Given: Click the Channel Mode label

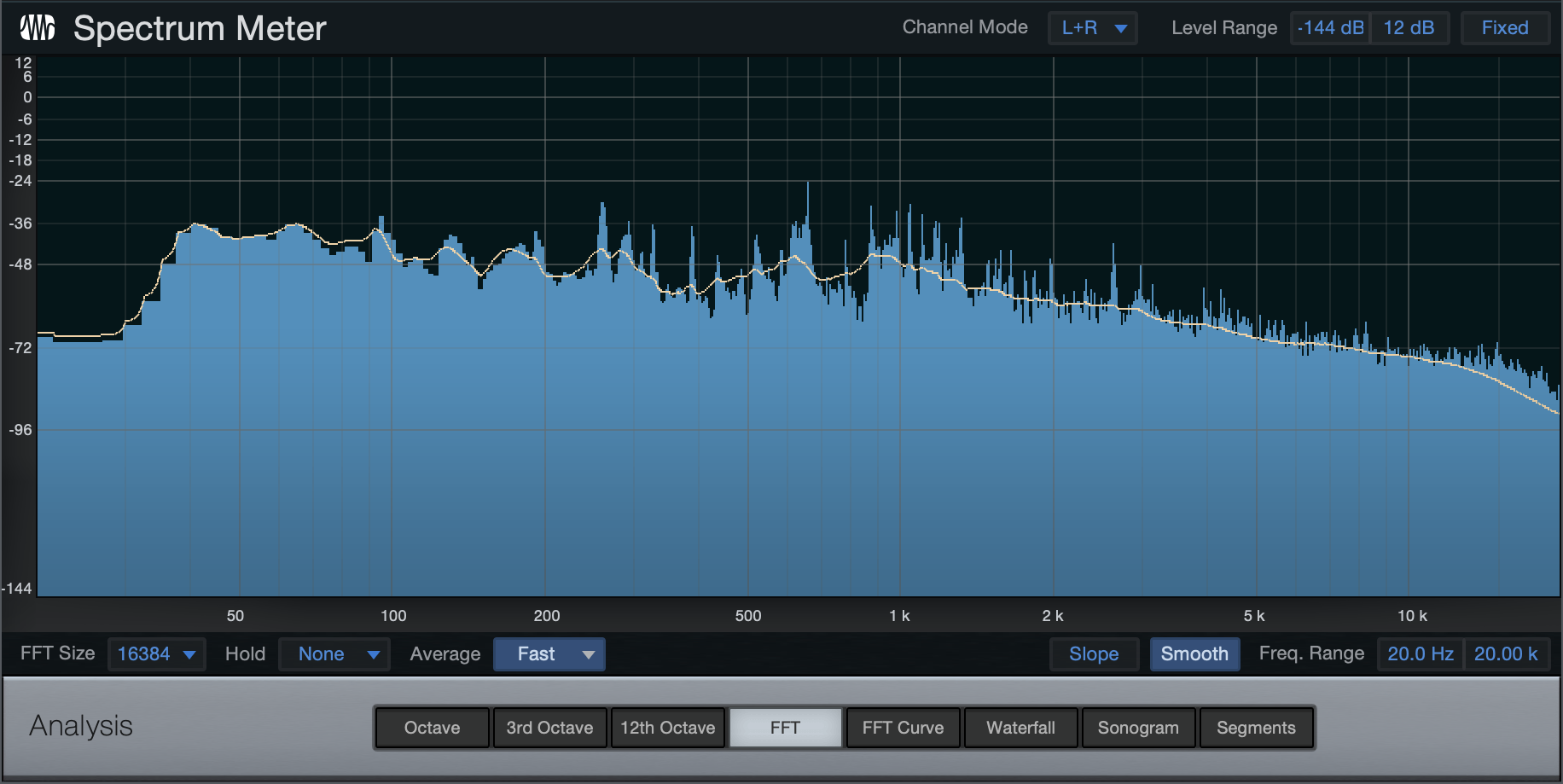Looking at the screenshot, I should click(965, 27).
